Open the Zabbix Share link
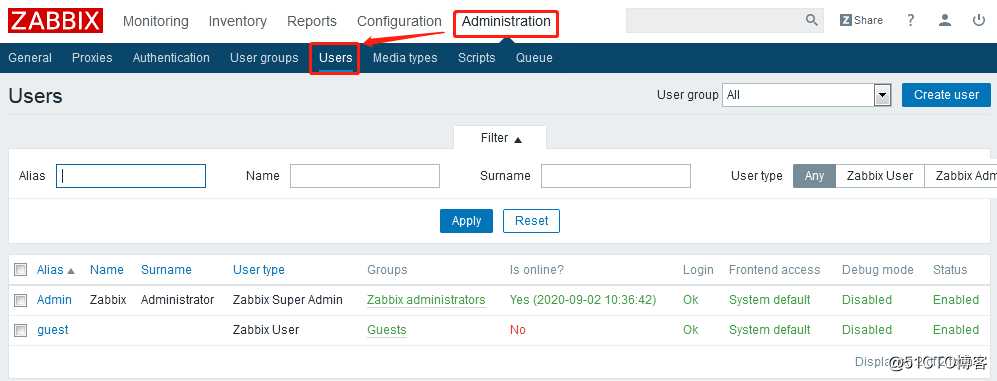The width and height of the screenshot is (997, 381). point(862,20)
